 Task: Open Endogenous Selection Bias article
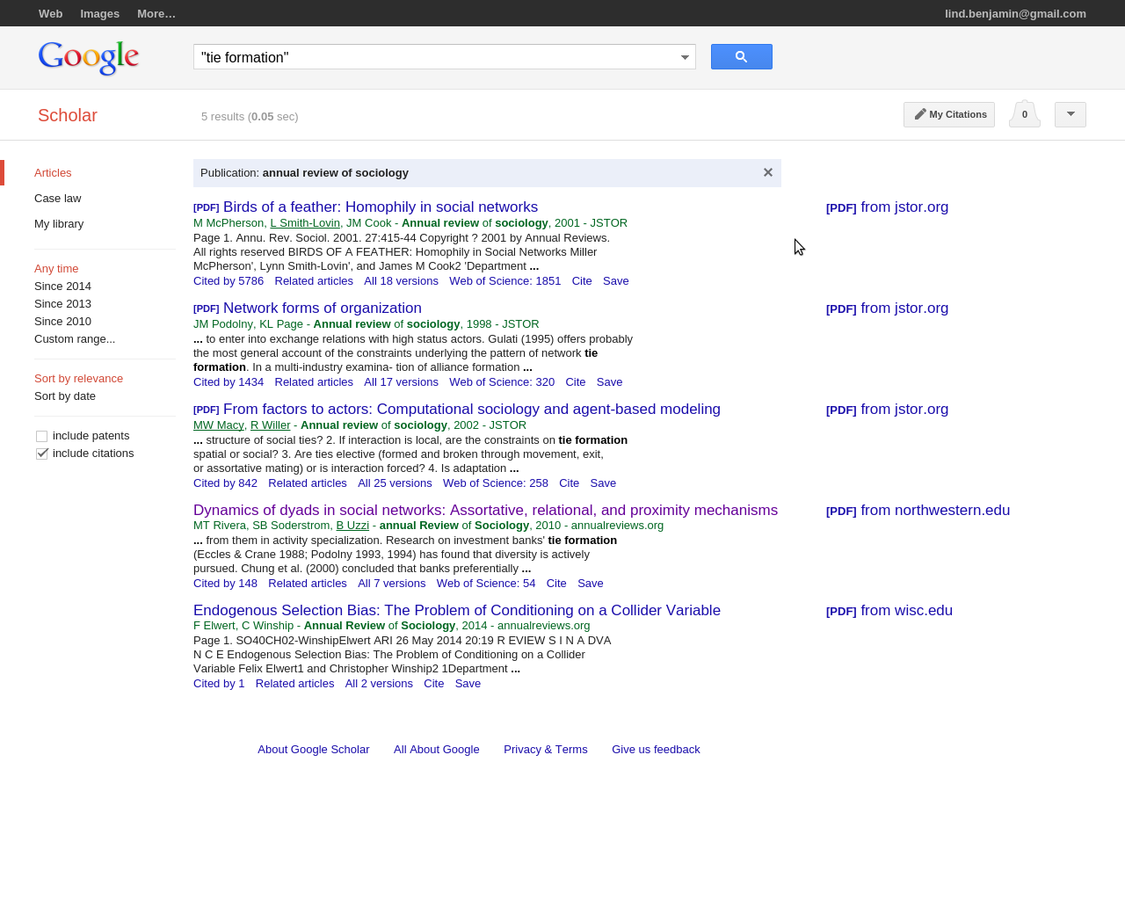456,610
